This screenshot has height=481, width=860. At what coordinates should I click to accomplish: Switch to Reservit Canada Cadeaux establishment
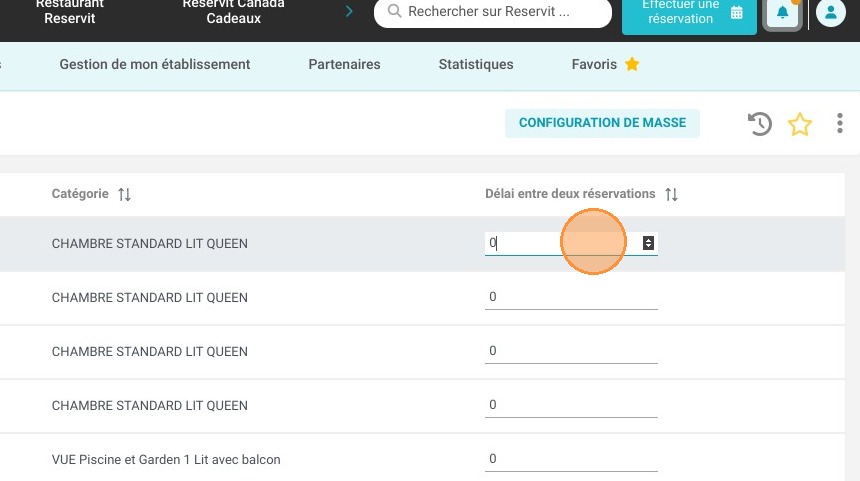coord(234,12)
